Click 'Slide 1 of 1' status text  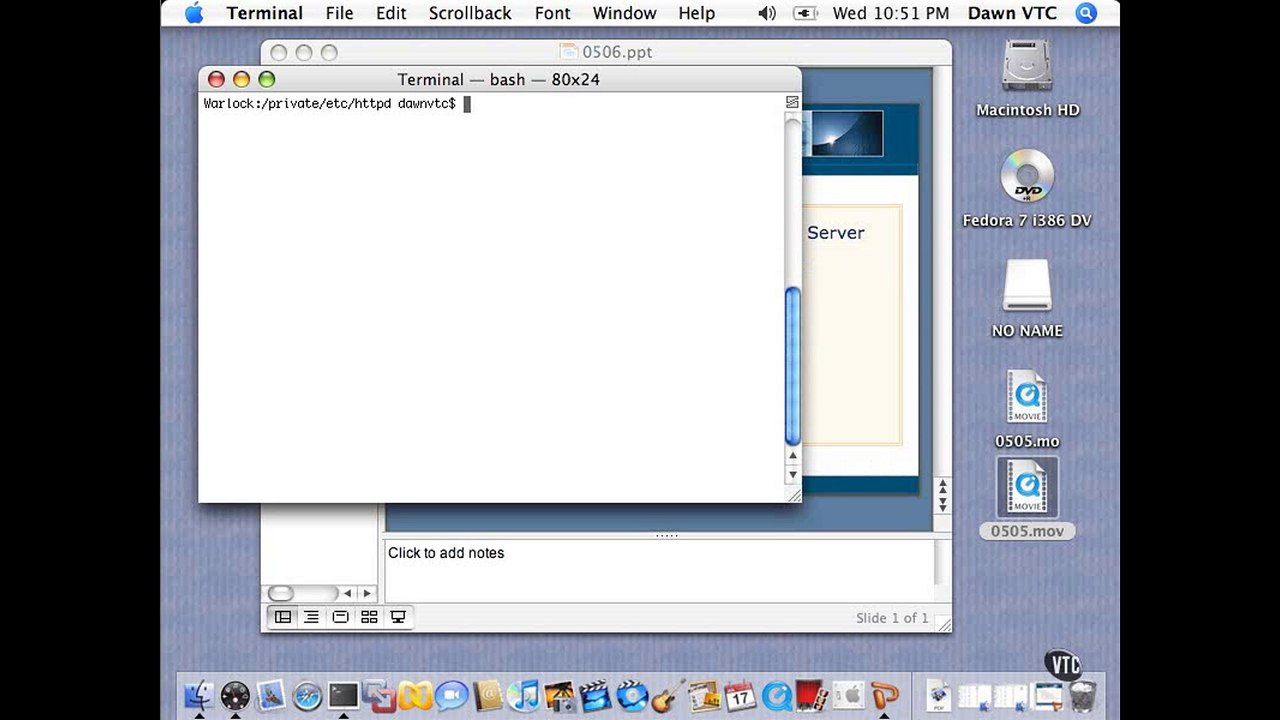click(x=892, y=618)
